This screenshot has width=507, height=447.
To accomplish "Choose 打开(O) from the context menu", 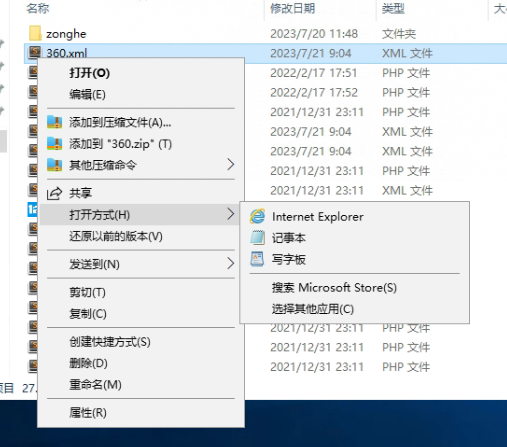I will tap(141, 73).
